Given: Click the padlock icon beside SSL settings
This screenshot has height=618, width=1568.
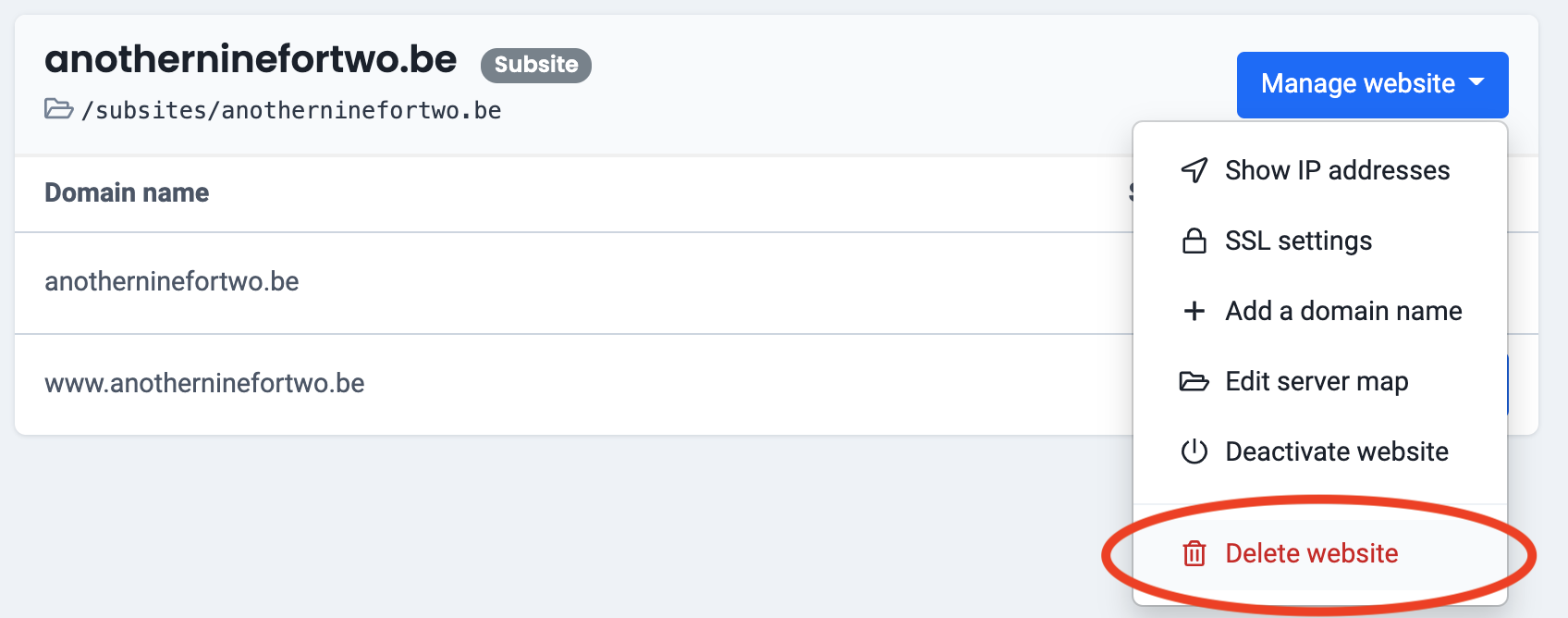Looking at the screenshot, I should [x=1194, y=241].
